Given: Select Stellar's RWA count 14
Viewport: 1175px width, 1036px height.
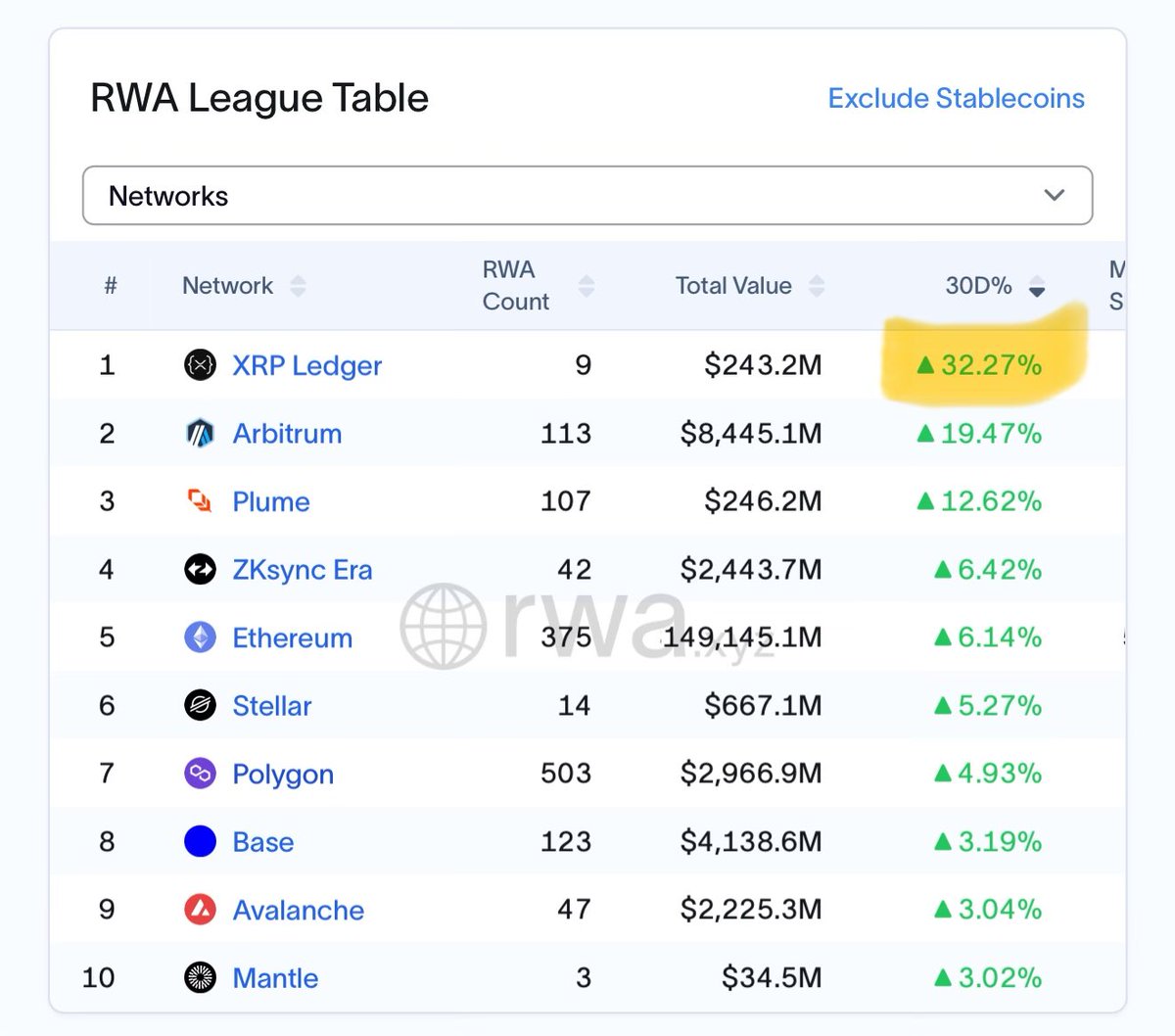Looking at the screenshot, I should coord(575,705).
